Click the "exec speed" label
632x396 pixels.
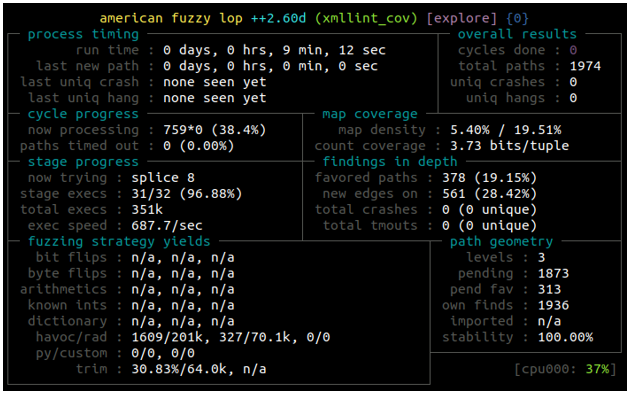click(x=67, y=226)
